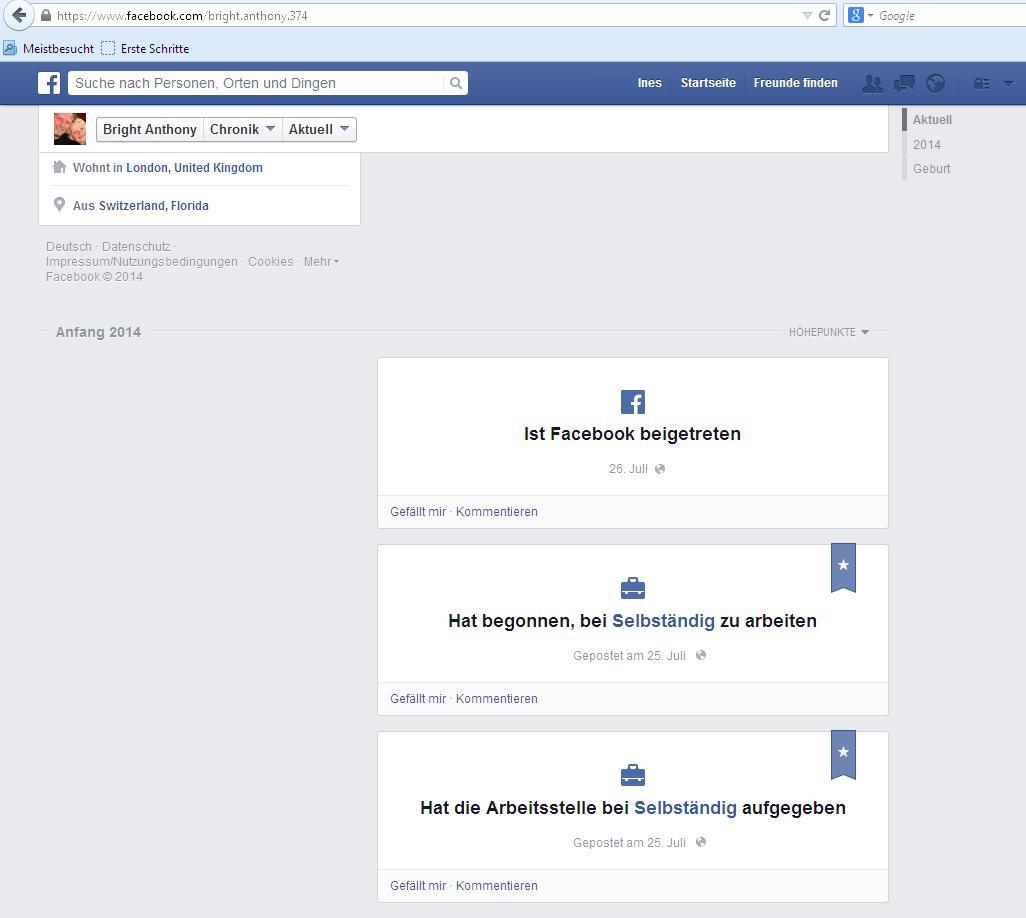
Task: Click the padlock icon in address bar
Action: (46, 15)
